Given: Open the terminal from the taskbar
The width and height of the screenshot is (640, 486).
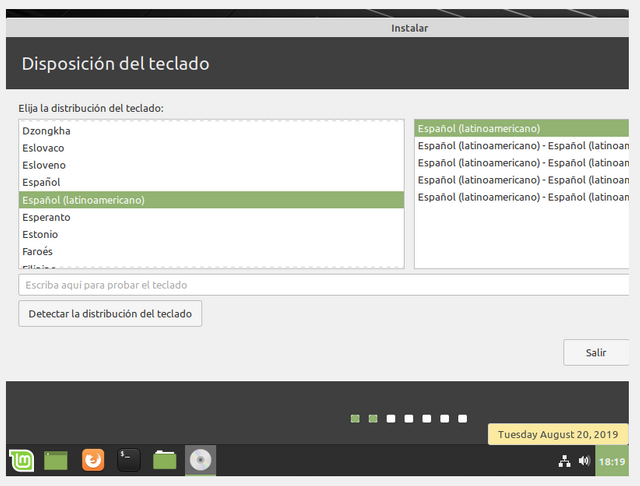Looking at the screenshot, I should tap(129, 460).
